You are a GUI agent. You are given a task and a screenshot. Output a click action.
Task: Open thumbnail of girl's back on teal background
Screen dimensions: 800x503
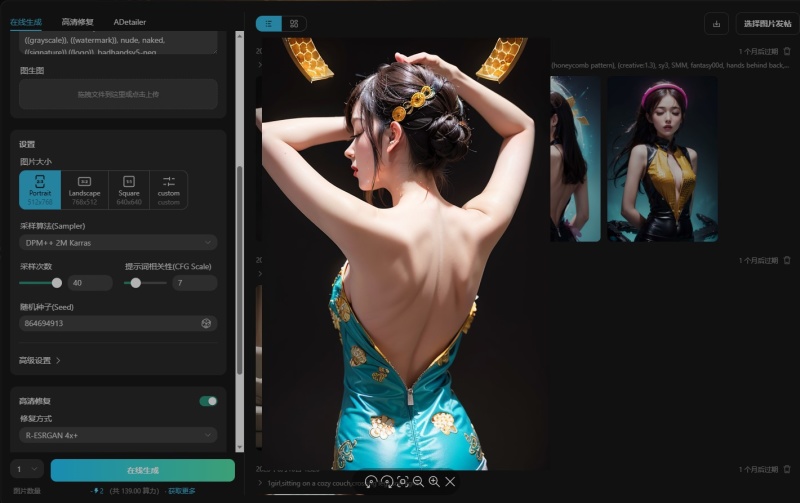pyautogui.click(x=576, y=159)
